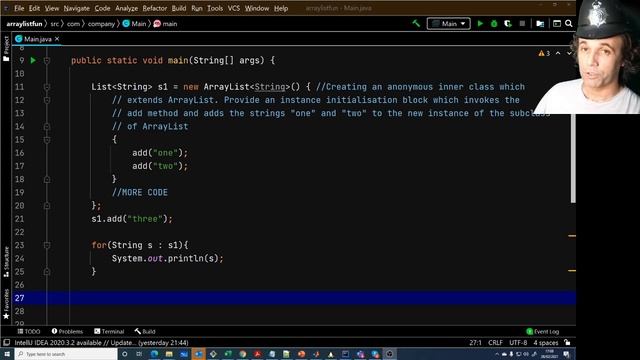Run Main with the green play button
The height and width of the screenshot is (360, 640).
click(480, 24)
